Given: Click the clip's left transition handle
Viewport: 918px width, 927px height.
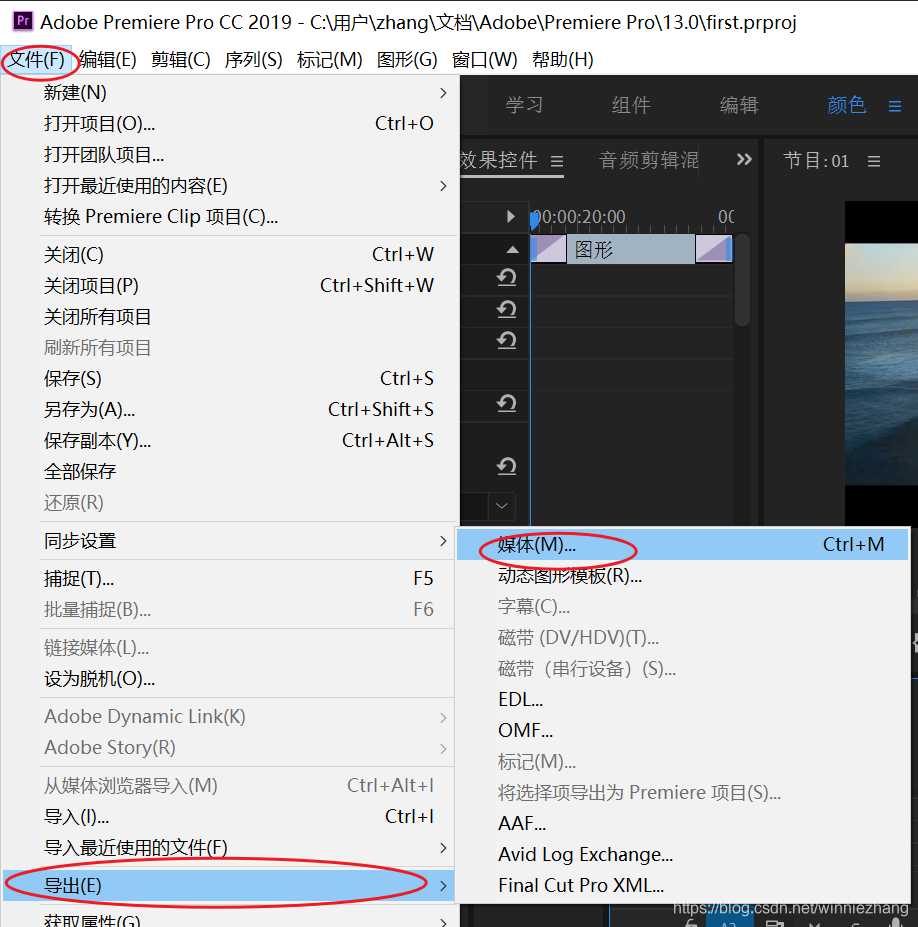Looking at the screenshot, I should point(549,249).
